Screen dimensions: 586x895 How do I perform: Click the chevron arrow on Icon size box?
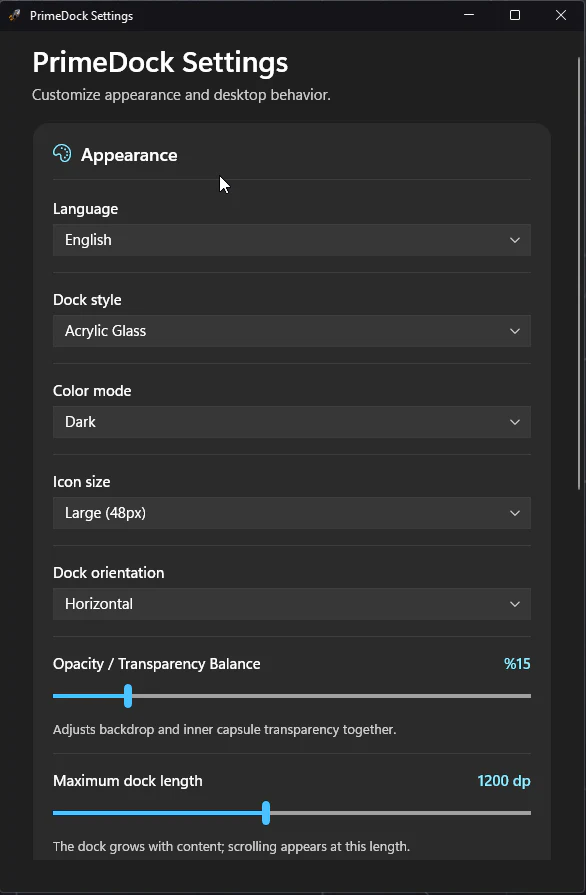515,513
